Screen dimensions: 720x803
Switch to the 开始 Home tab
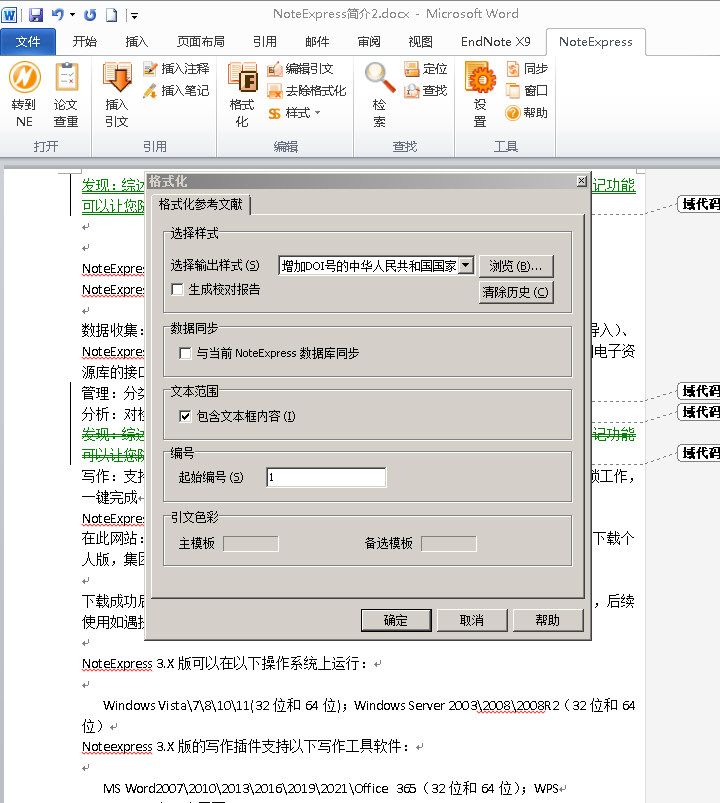pos(84,41)
